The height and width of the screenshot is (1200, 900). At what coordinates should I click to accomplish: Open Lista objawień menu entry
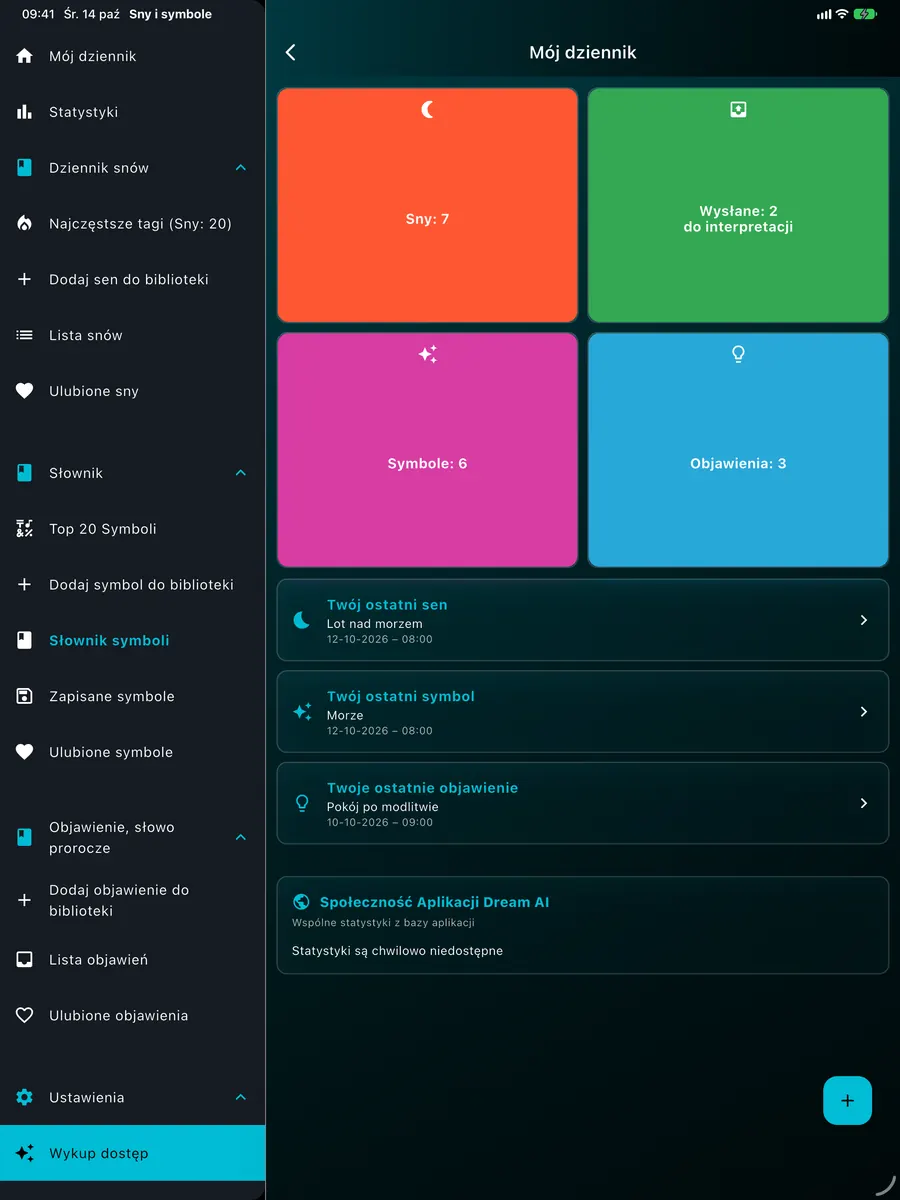point(133,960)
